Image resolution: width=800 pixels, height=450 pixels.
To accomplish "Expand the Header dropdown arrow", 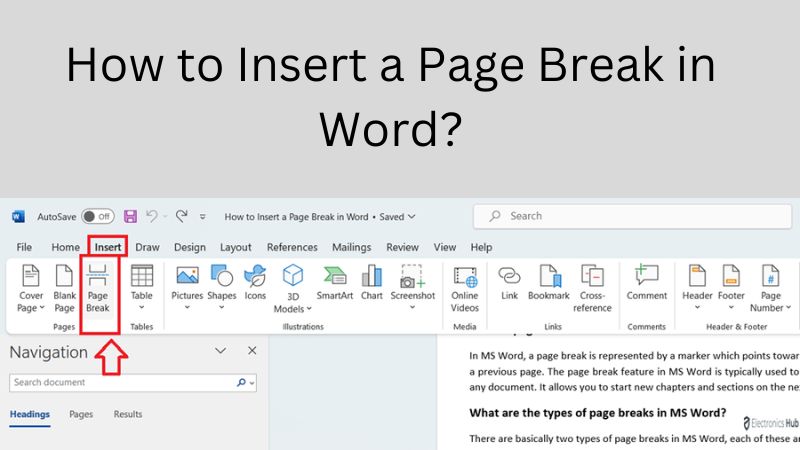I will point(697,307).
